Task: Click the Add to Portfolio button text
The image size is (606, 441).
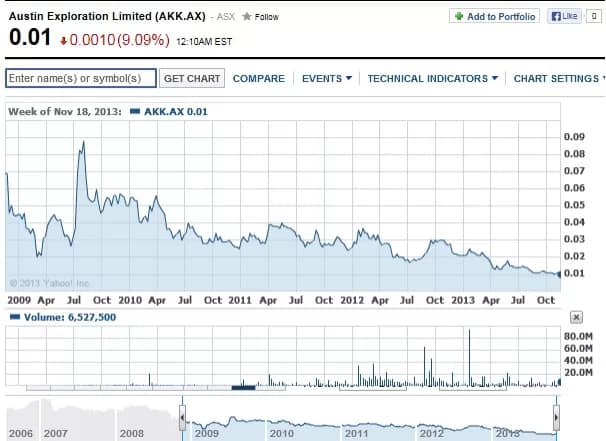Action: pyautogui.click(x=502, y=17)
